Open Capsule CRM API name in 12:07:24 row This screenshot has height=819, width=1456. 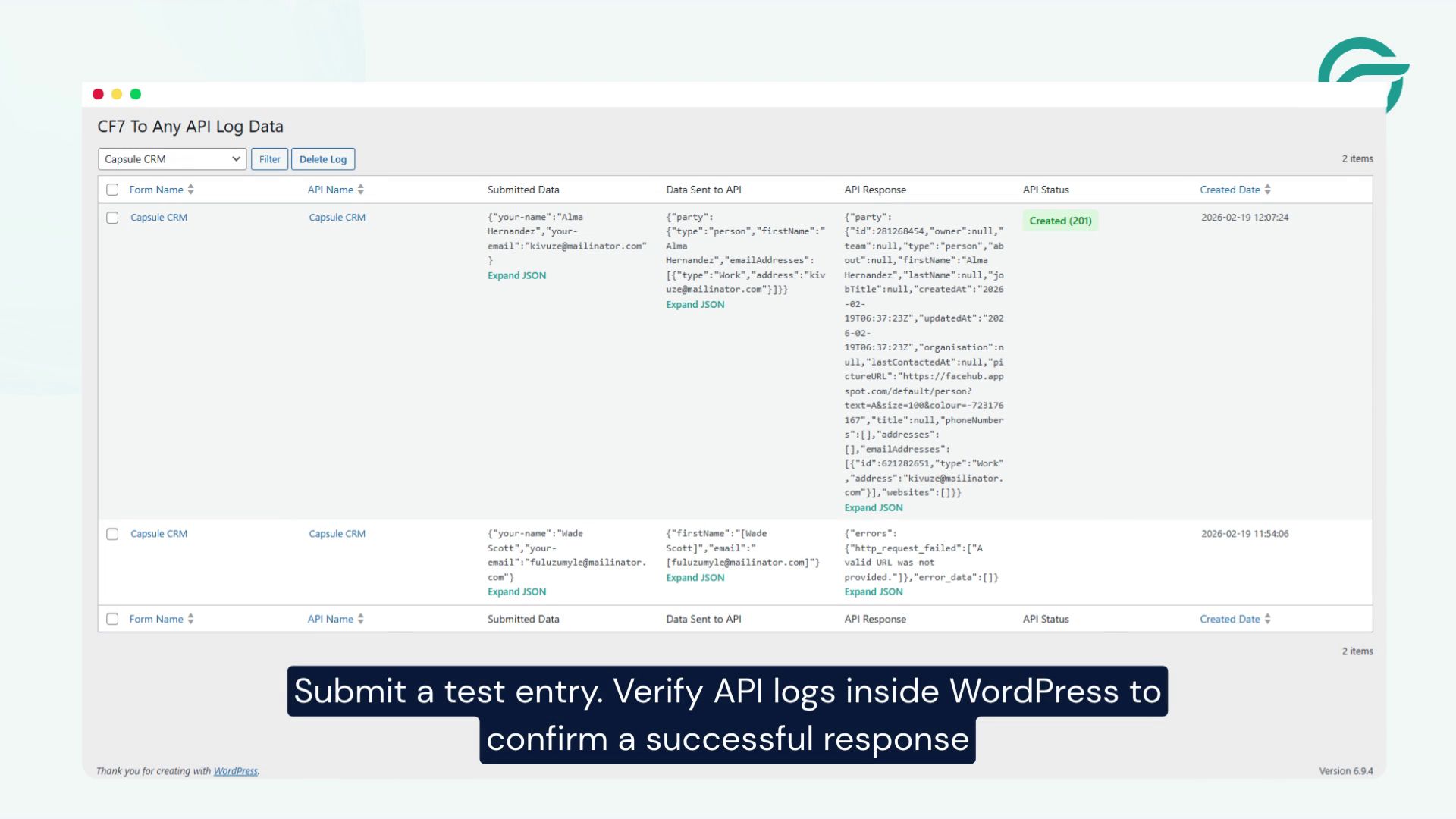[x=337, y=218]
